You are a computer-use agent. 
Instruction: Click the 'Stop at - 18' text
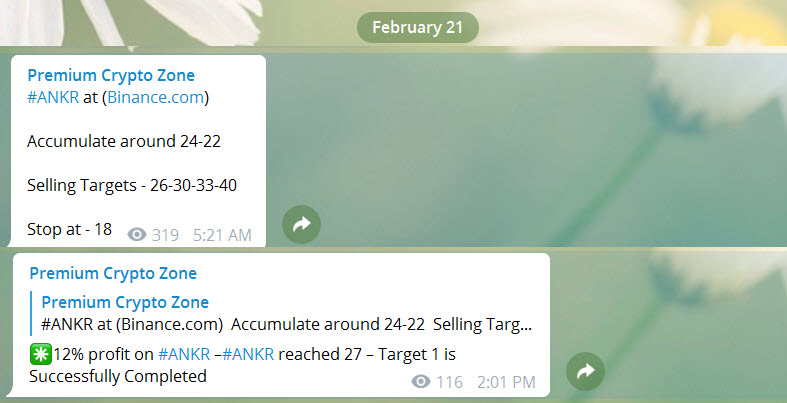click(69, 229)
